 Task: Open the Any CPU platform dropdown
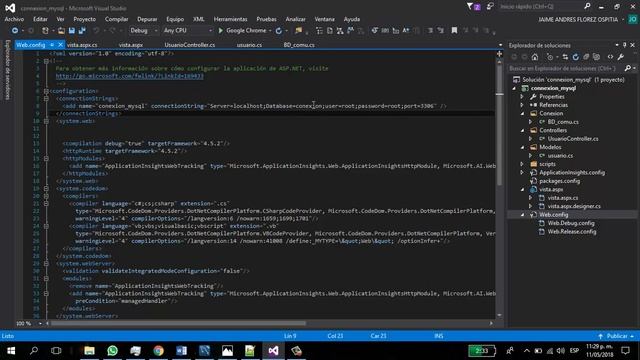click(210, 31)
